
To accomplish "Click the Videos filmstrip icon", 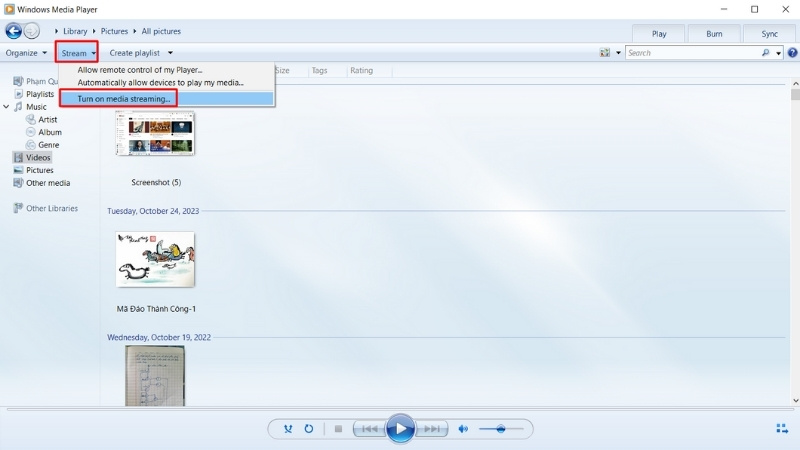I will click(x=18, y=158).
